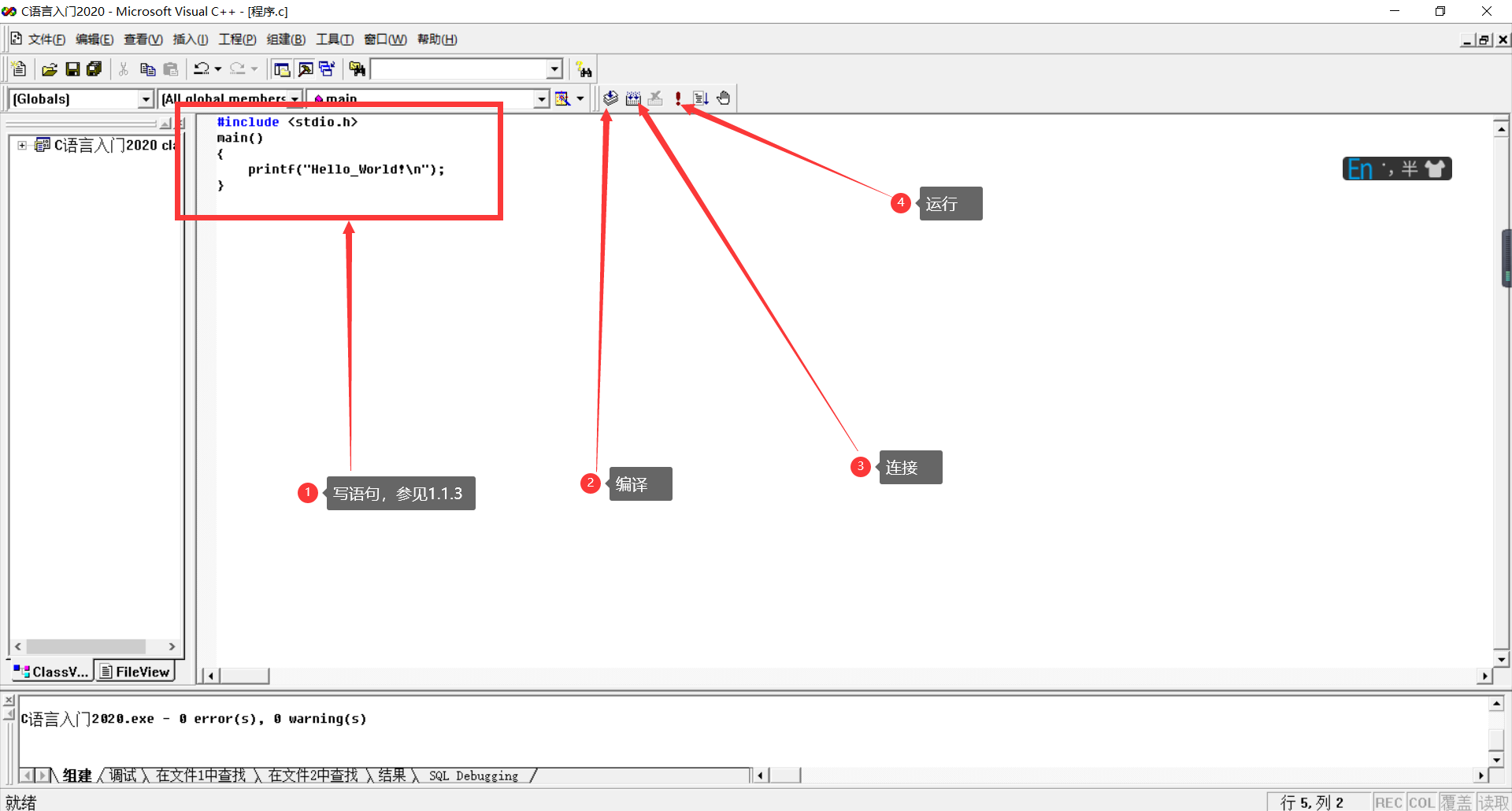Screen dimensions: 1512x811
Task: Click the Paste icon
Action: click(x=171, y=69)
